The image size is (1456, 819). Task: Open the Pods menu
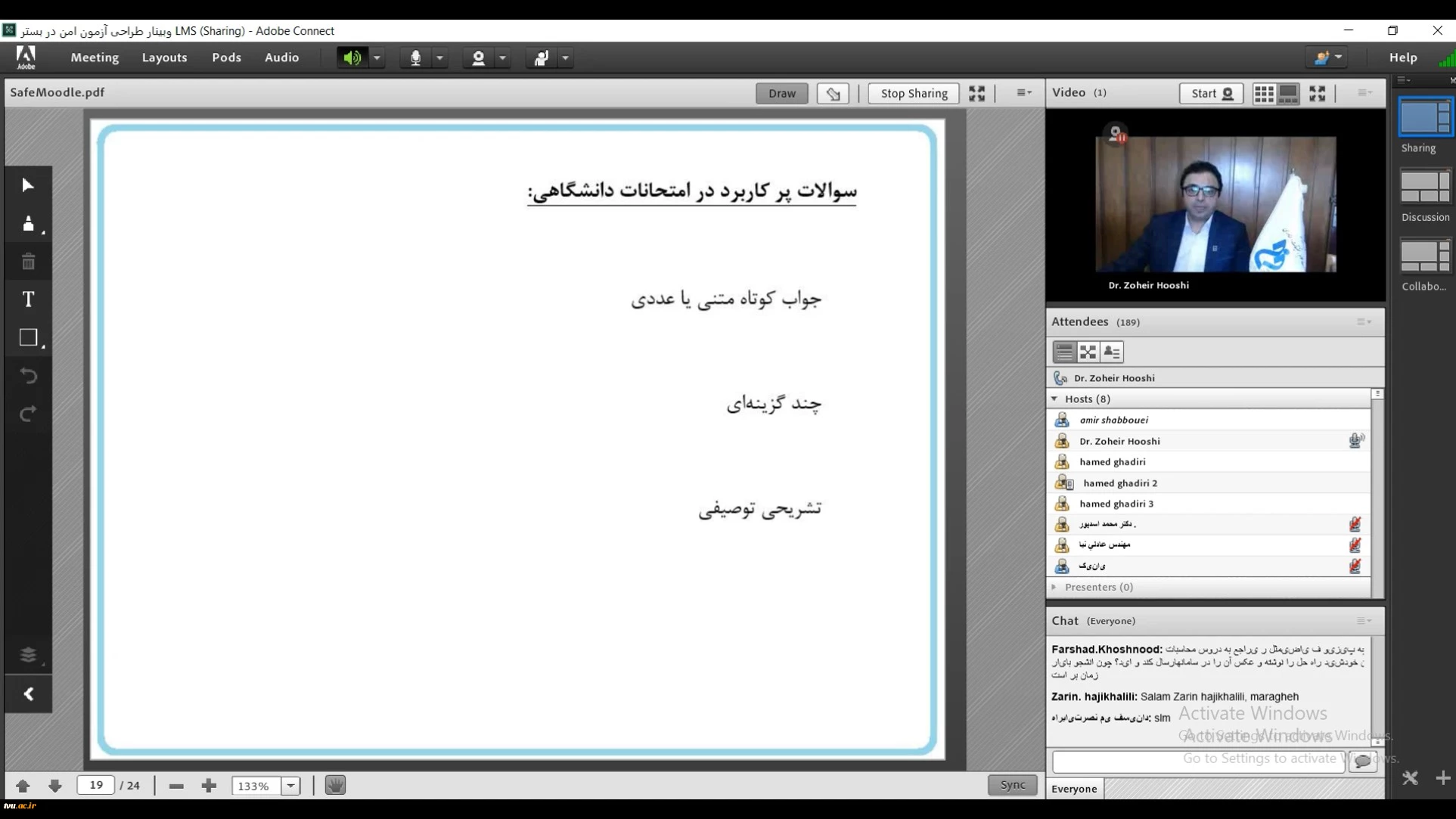pyautogui.click(x=226, y=57)
